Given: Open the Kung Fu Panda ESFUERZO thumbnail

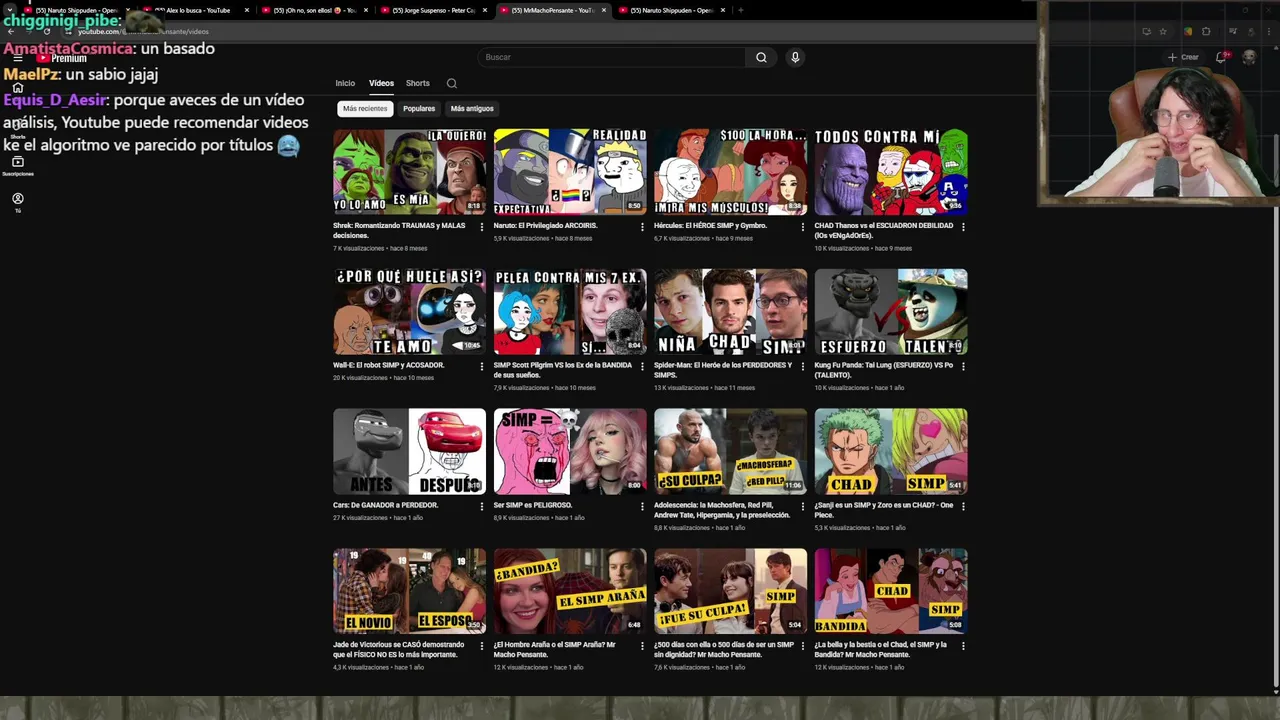Looking at the screenshot, I should (x=891, y=311).
